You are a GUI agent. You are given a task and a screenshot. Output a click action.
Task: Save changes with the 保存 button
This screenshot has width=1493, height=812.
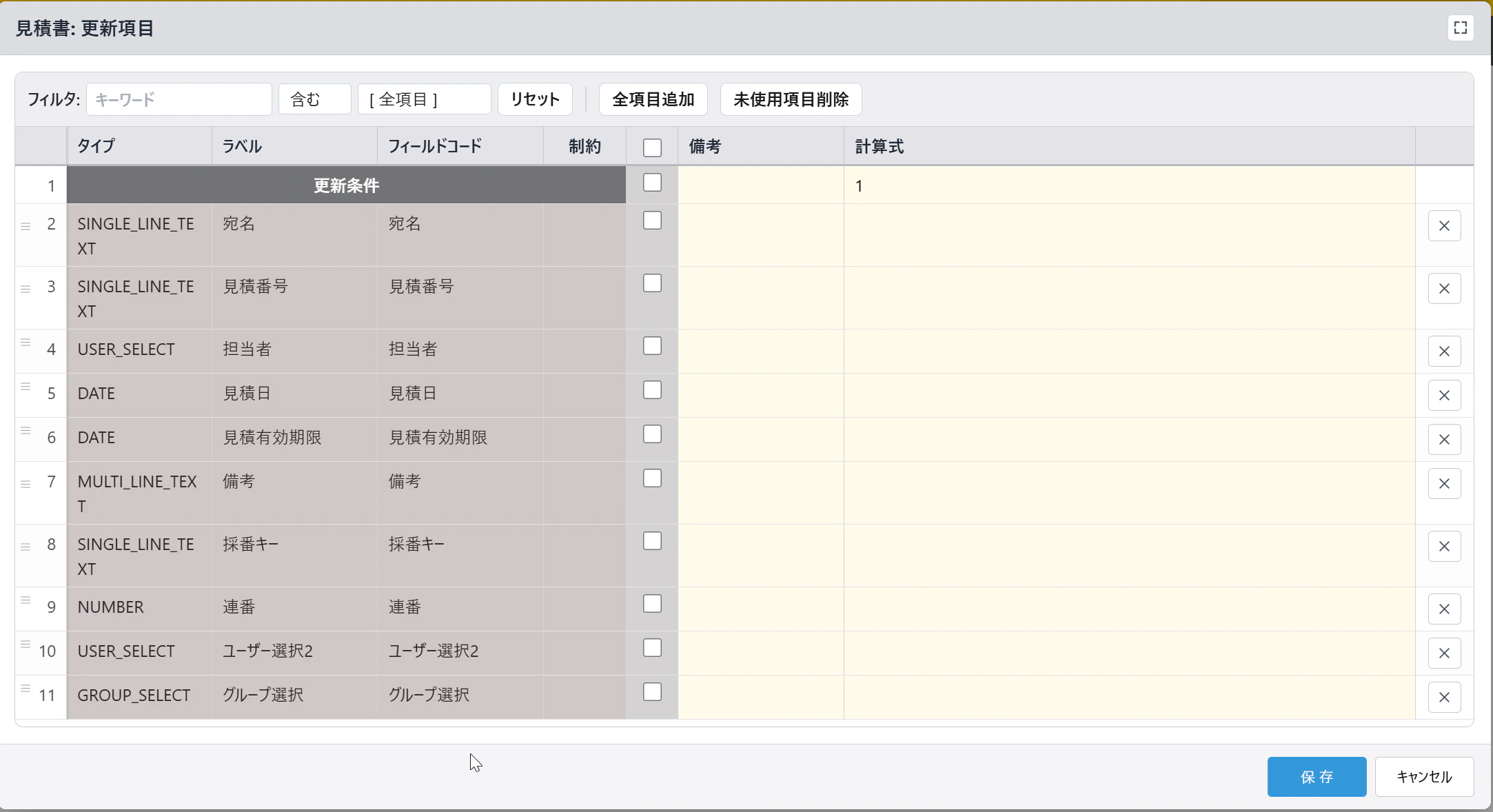[x=1317, y=777]
